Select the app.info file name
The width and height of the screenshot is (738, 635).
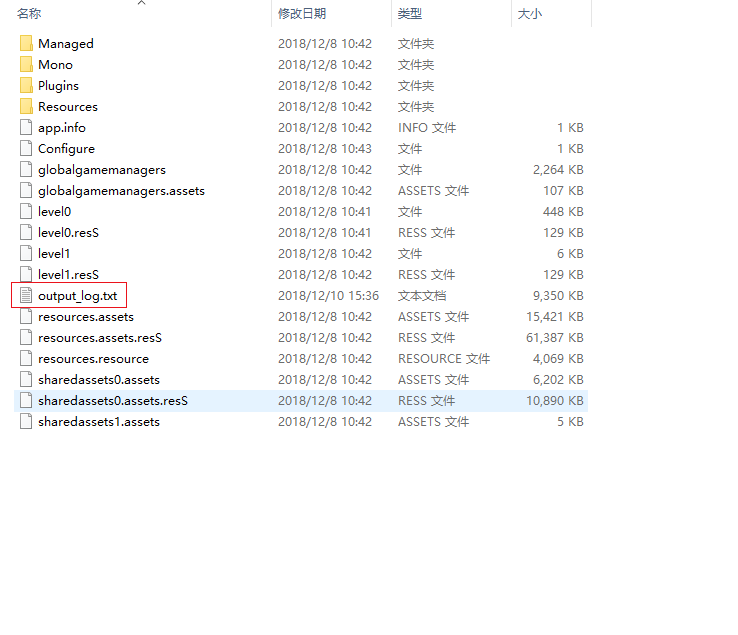click(x=62, y=128)
